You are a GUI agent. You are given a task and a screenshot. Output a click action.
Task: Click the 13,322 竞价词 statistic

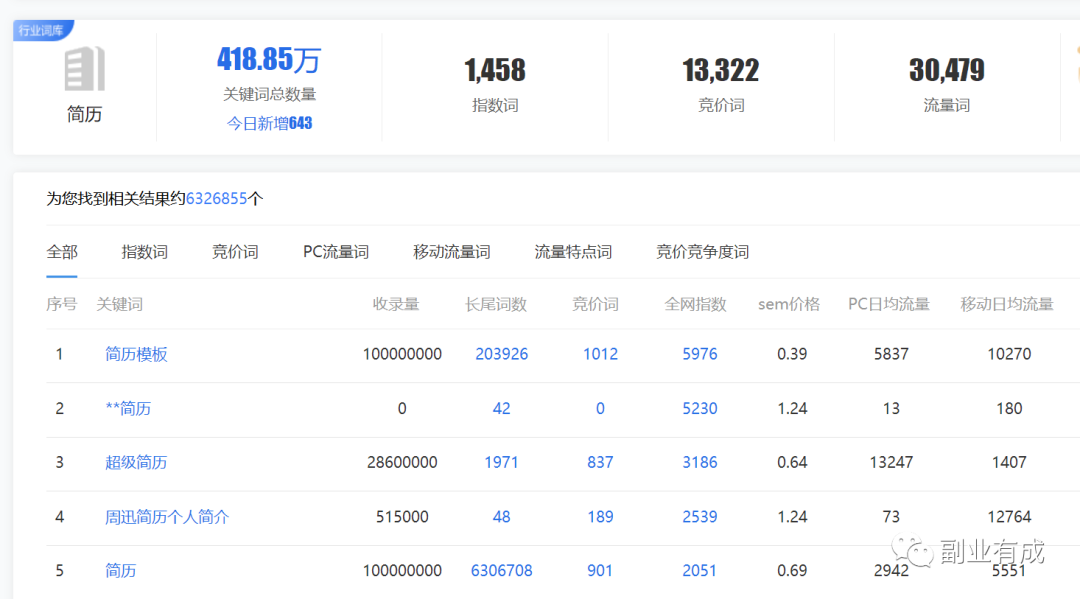(x=720, y=70)
